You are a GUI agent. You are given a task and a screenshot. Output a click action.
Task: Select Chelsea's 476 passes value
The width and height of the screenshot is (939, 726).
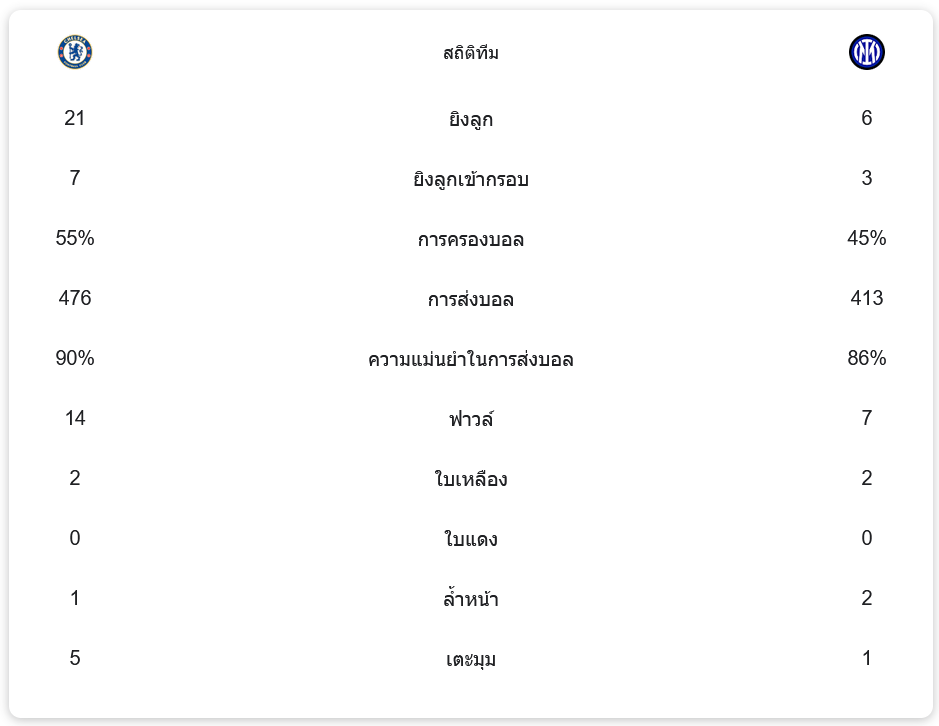click(x=75, y=298)
